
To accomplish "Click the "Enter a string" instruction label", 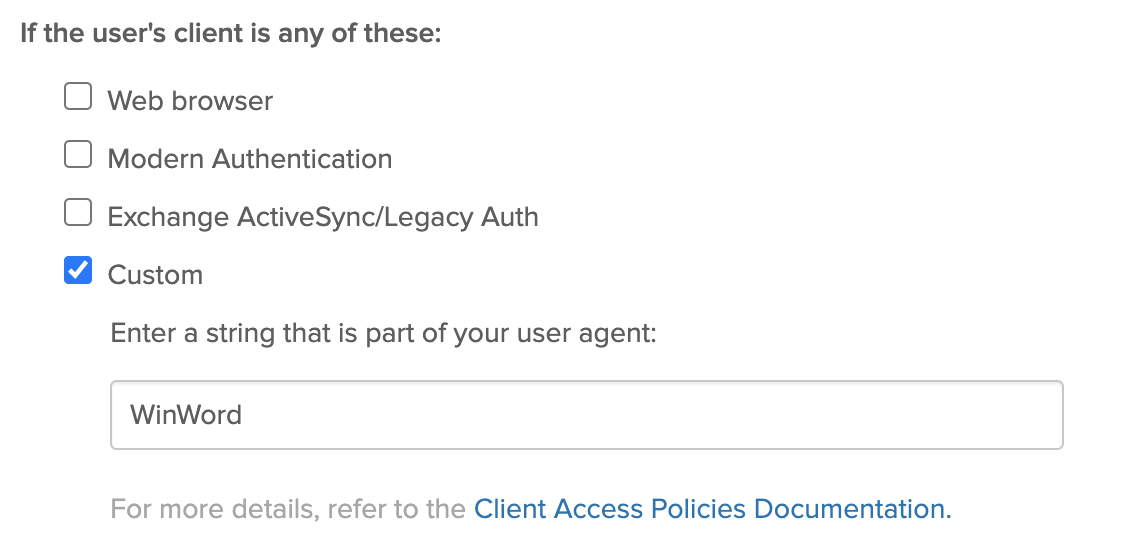I will point(383,333).
